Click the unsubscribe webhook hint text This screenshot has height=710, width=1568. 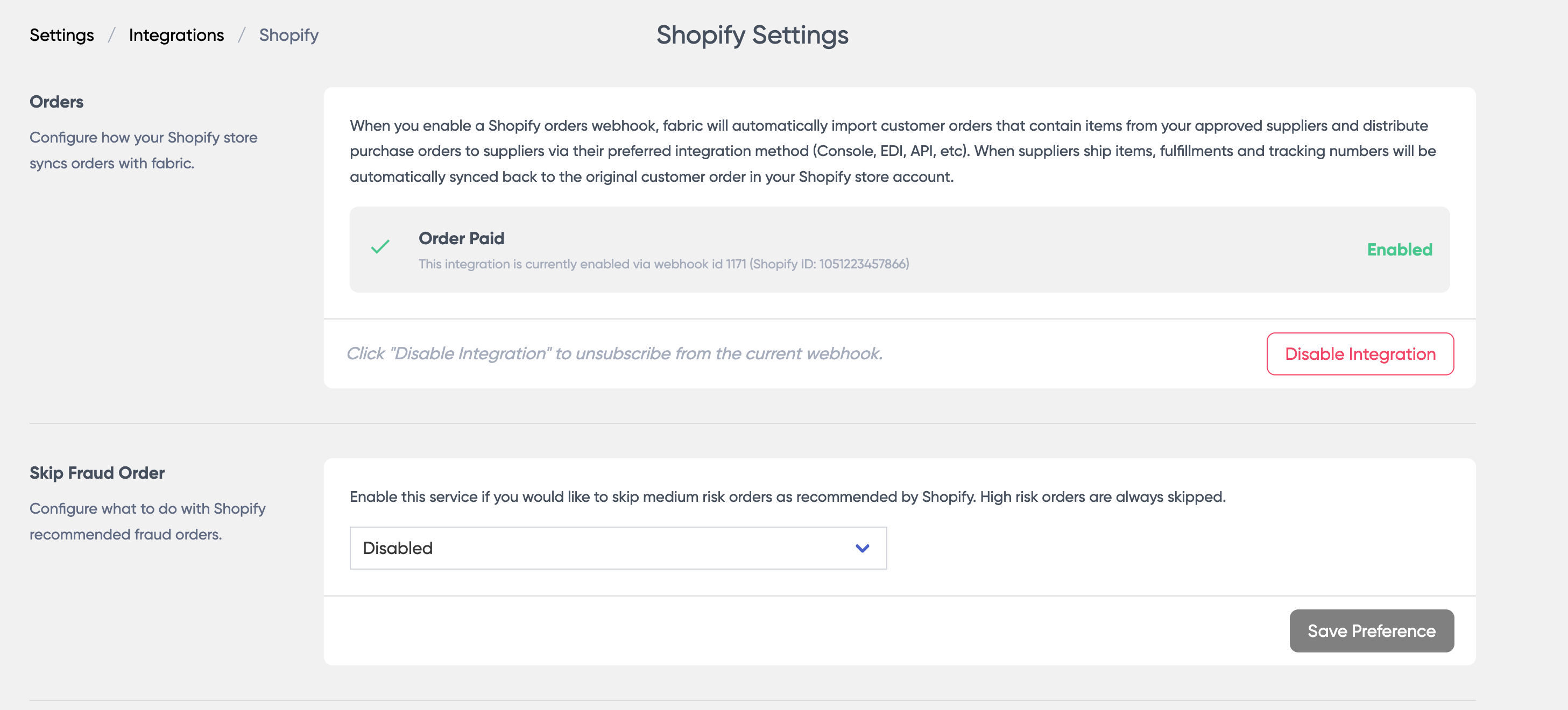613,353
